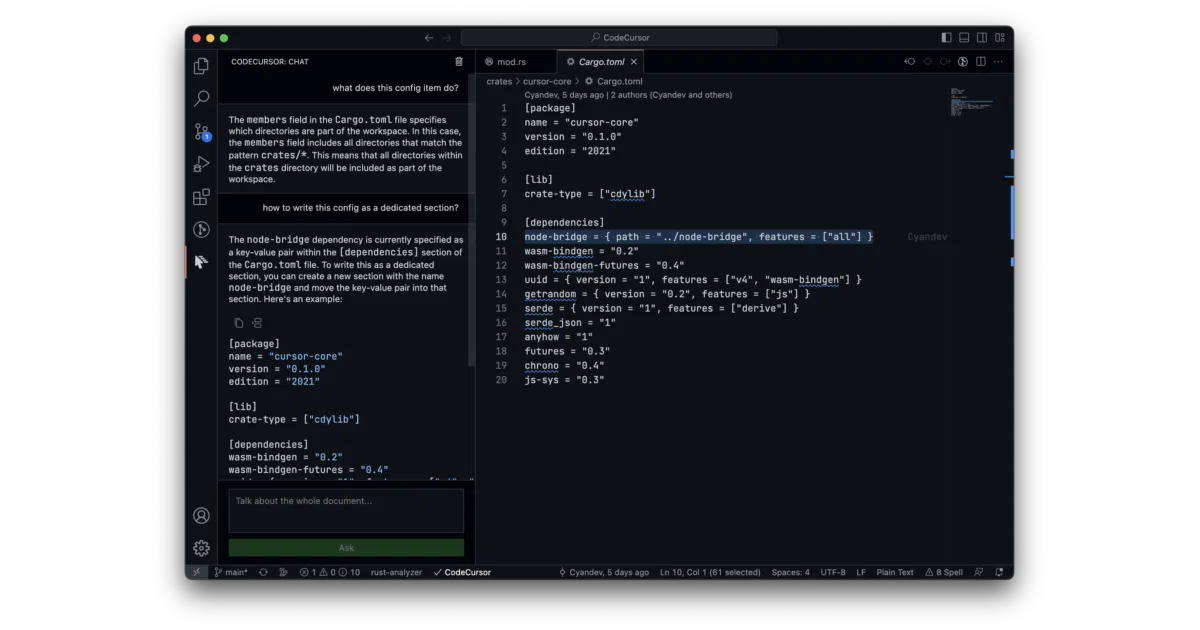
Task: Open the Accounts menu icon
Action: click(201, 516)
